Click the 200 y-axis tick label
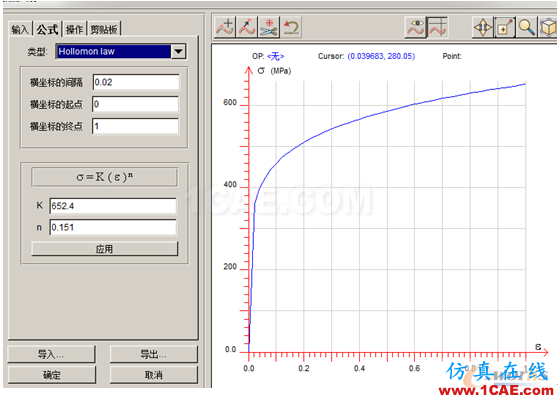 click(x=230, y=267)
